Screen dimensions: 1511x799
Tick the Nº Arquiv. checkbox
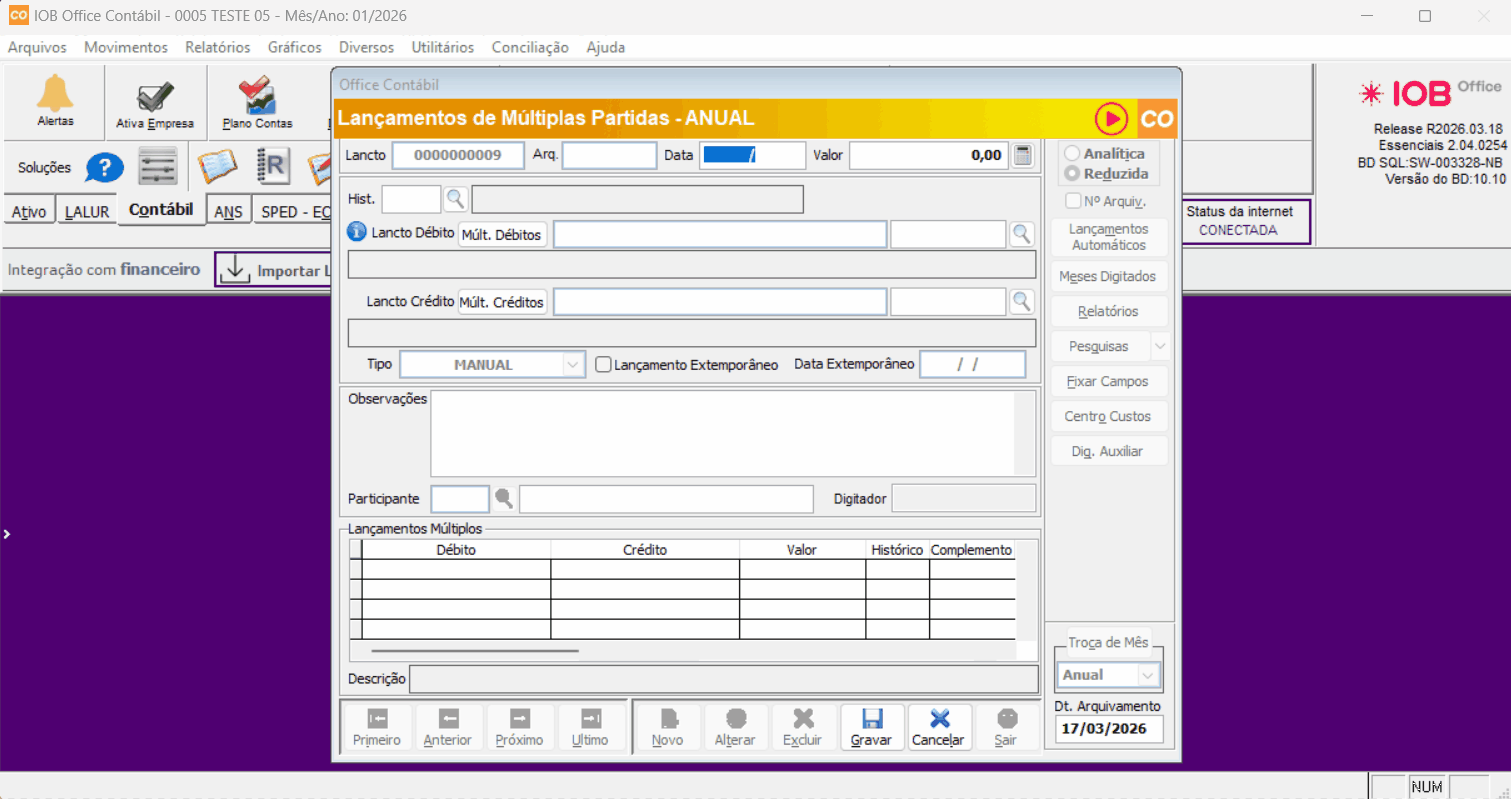point(1073,201)
